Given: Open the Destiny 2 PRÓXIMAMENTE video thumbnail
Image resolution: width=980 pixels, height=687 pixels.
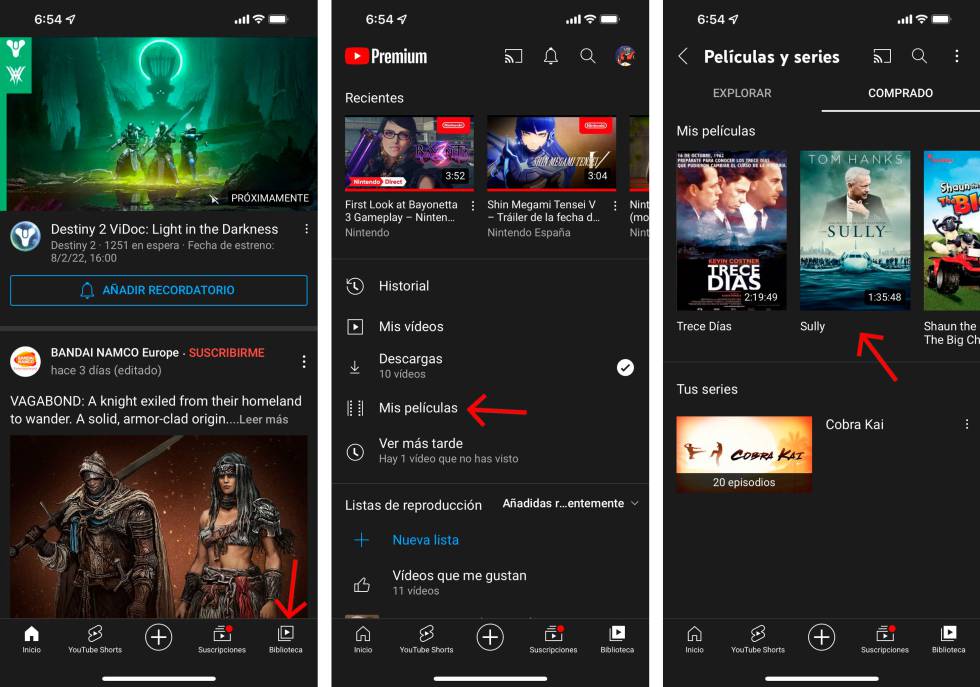Looking at the screenshot, I should [159, 124].
